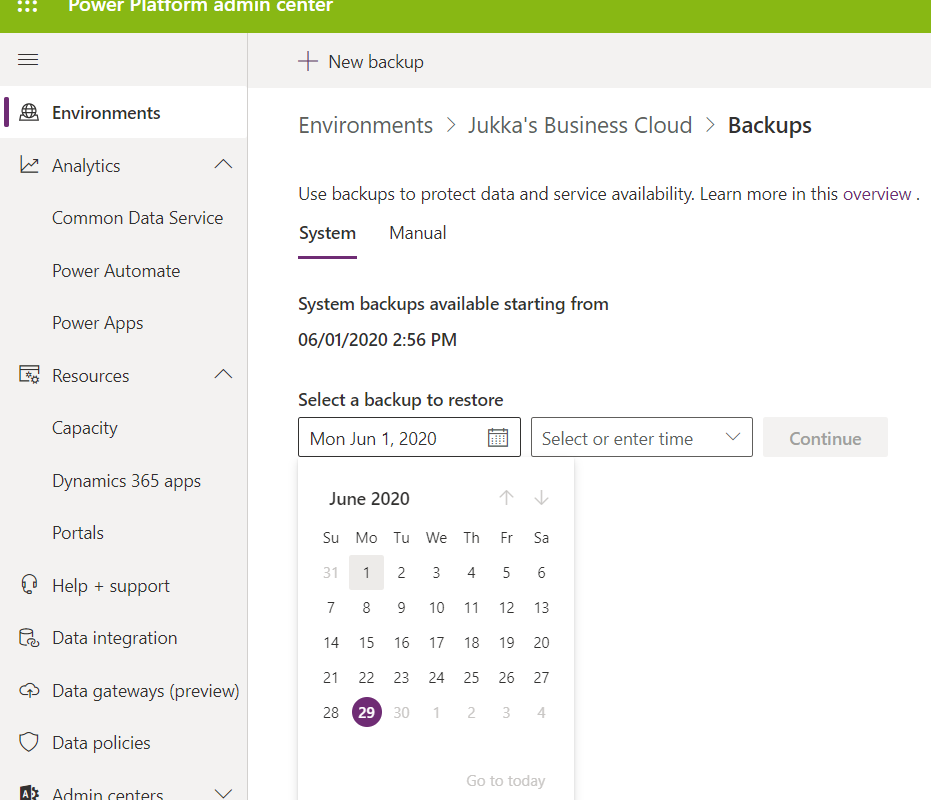Open the Select or enter time dropdown
Viewport: 931px width, 800px height.
641,437
